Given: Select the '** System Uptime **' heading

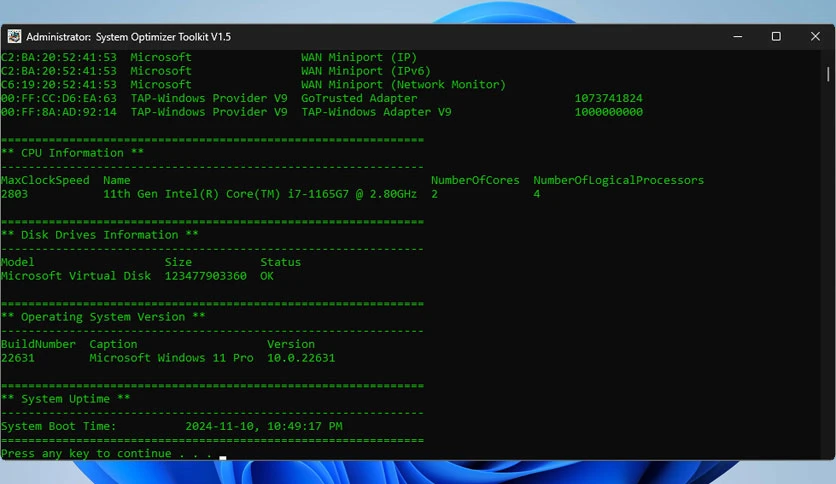Looking at the screenshot, I should coord(66,399).
